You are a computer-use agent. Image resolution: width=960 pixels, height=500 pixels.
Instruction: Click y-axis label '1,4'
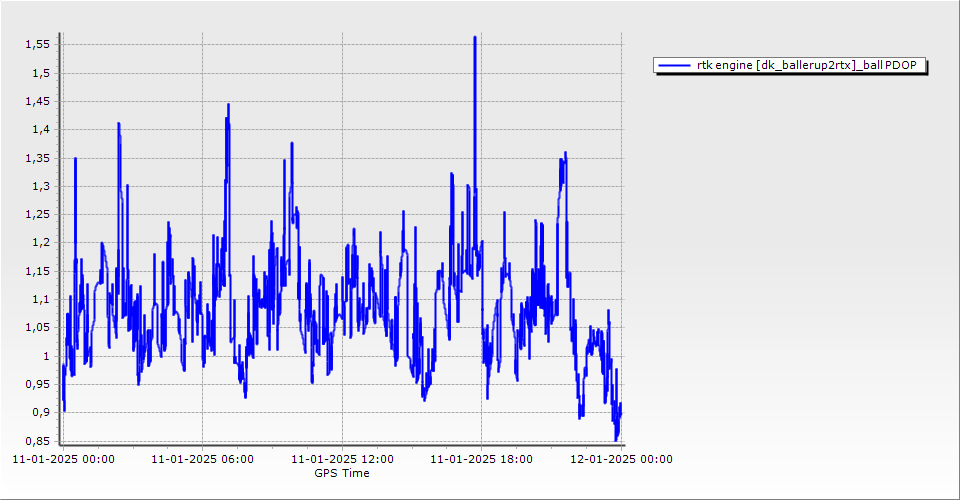[40, 129]
